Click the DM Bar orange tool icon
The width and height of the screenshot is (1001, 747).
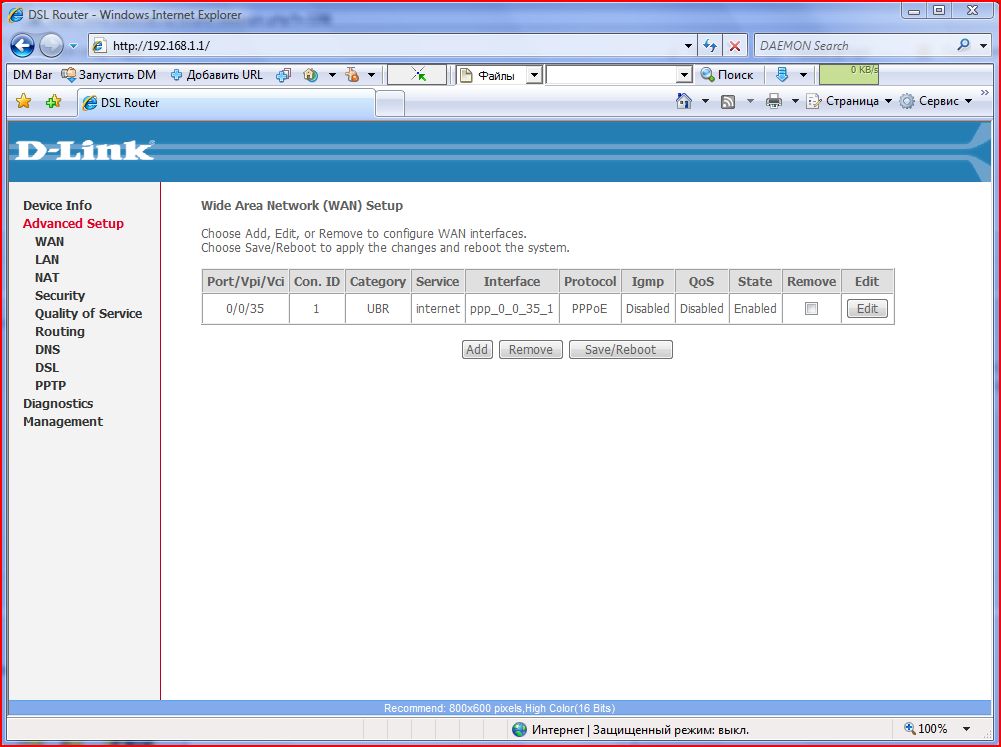[352, 75]
